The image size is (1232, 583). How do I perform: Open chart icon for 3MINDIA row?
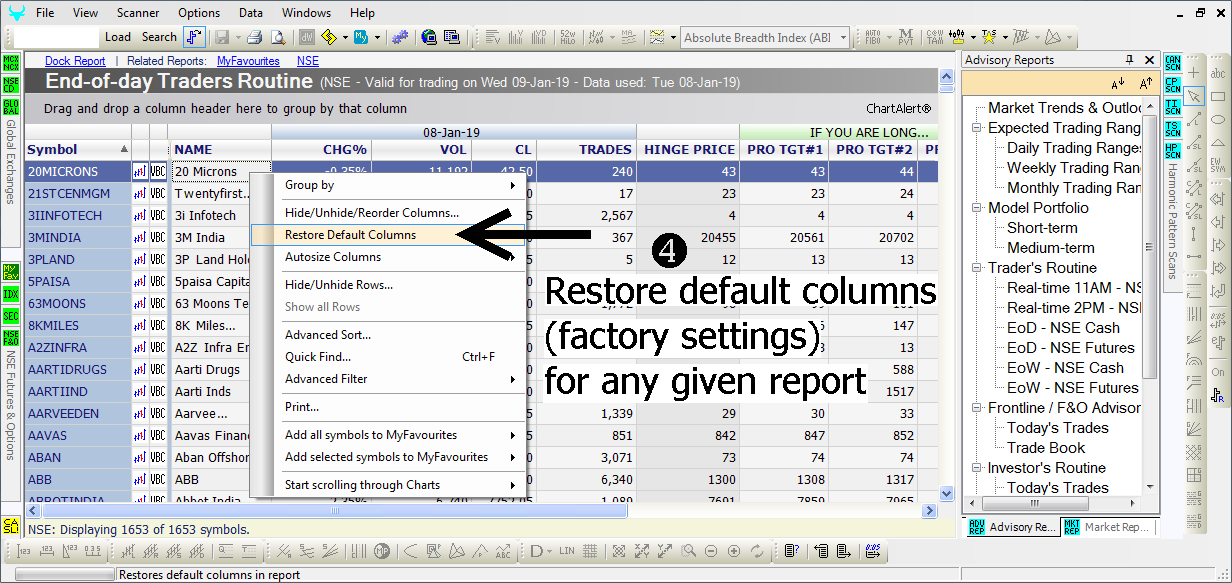(x=140, y=238)
